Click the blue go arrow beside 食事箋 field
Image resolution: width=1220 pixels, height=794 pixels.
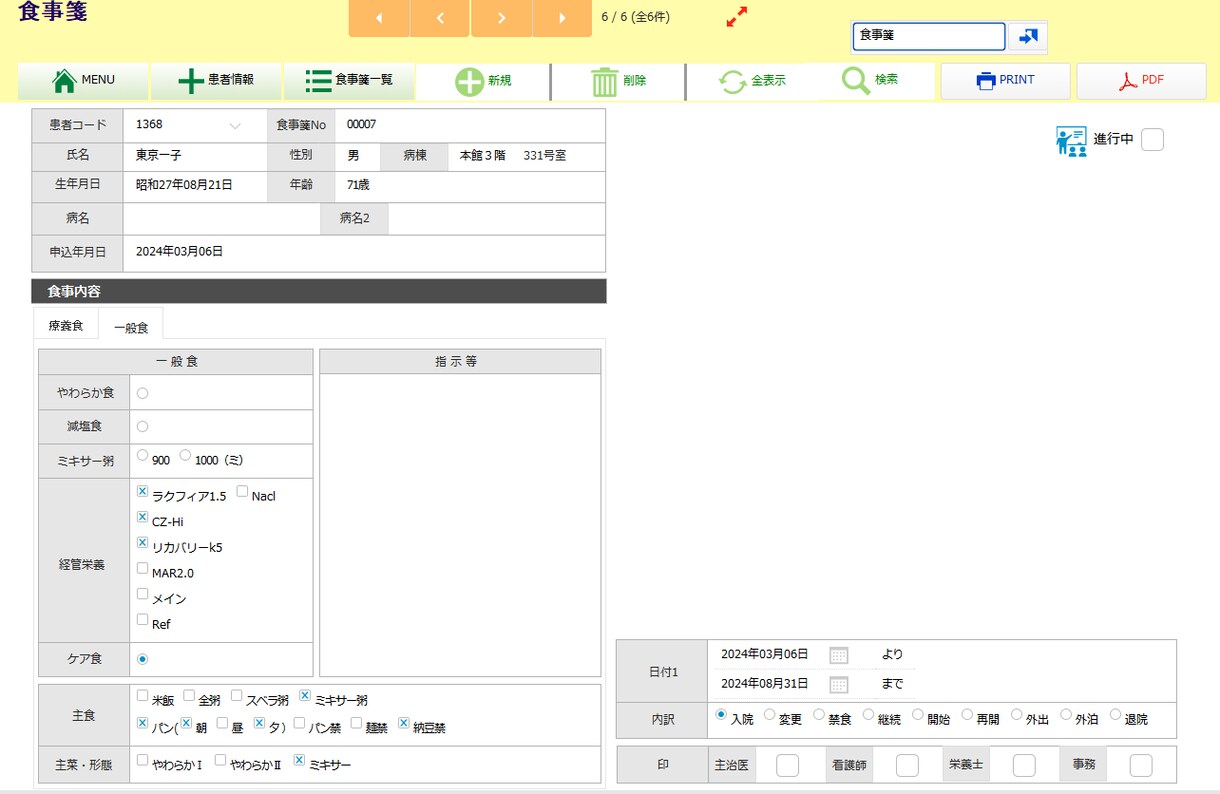tap(1028, 36)
